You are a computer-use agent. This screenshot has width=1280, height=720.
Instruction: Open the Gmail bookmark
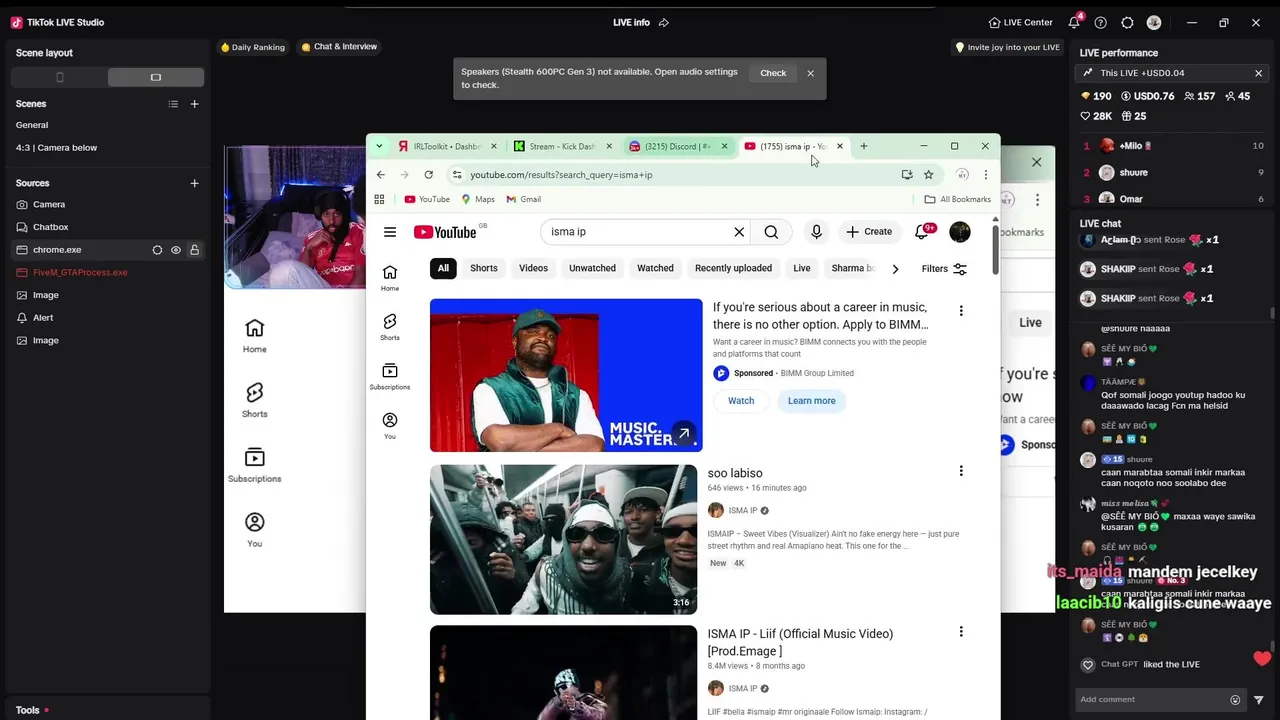(524, 199)
